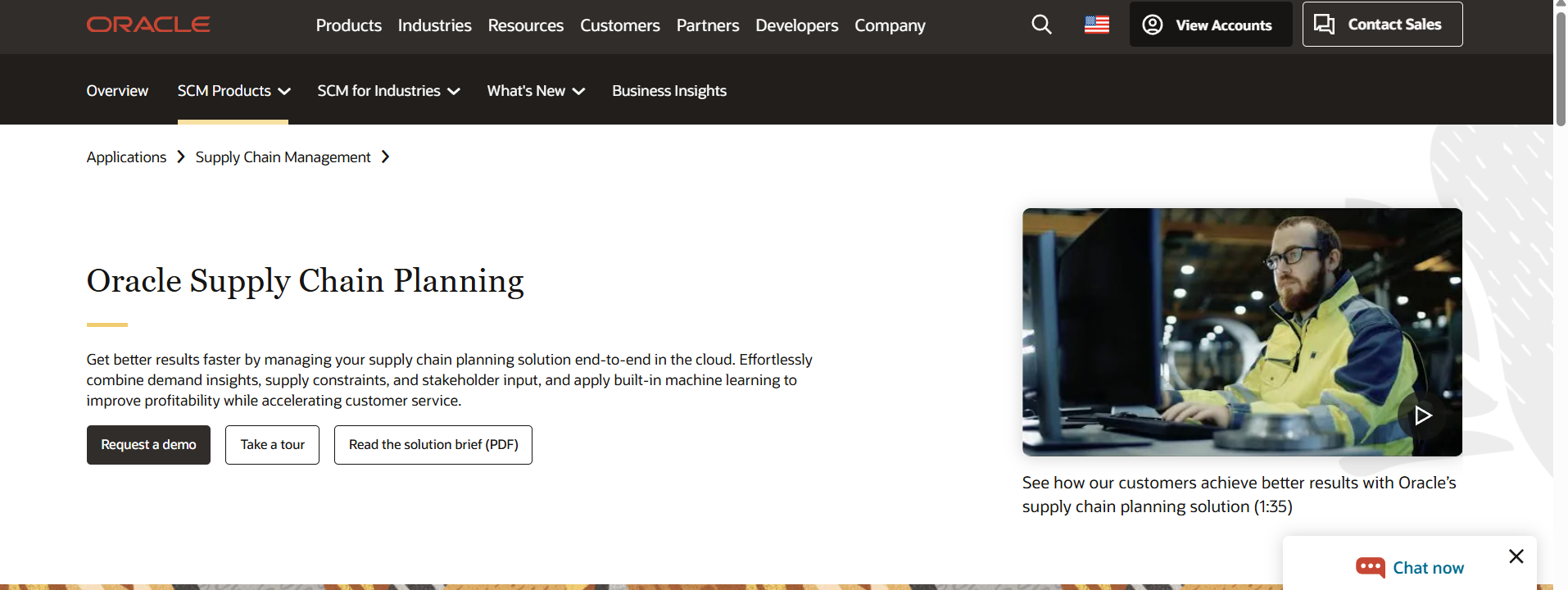1568x590 pixels.
Task: Open the Resources menu
Action: (526, 25)
